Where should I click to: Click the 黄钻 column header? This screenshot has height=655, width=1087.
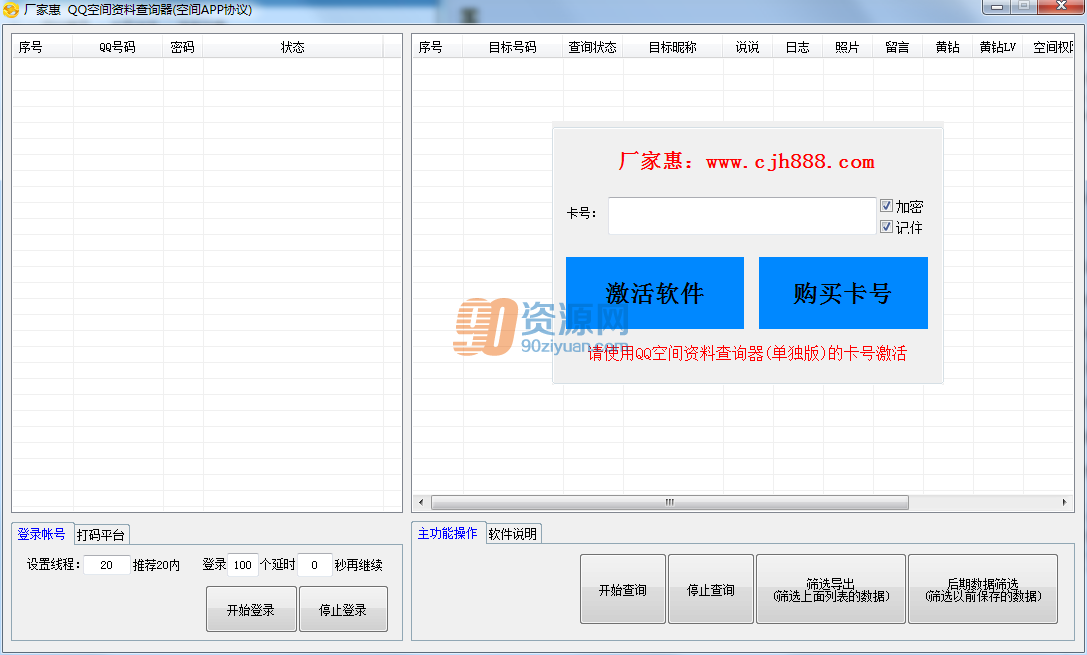(x=948, y=47)
